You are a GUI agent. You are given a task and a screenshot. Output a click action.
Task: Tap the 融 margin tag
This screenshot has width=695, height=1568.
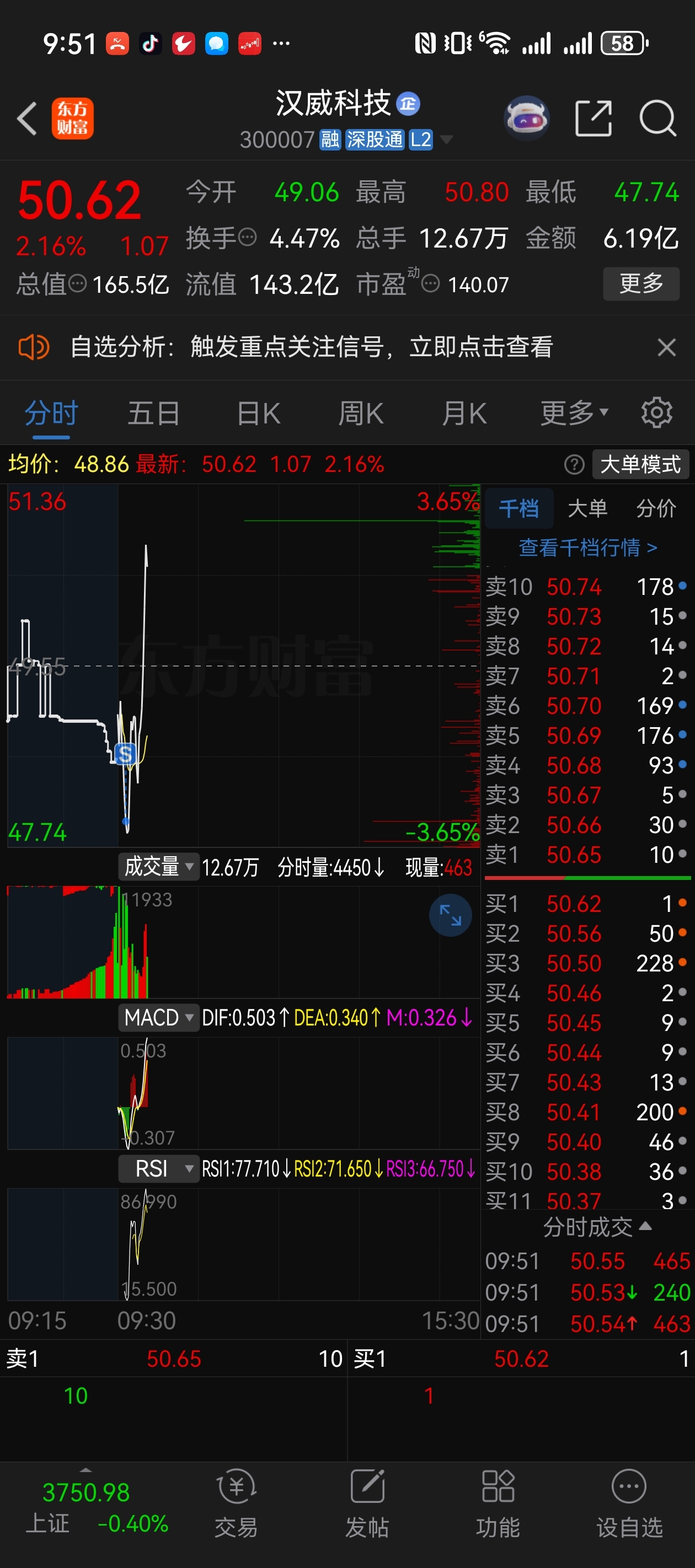pos(330,139)
